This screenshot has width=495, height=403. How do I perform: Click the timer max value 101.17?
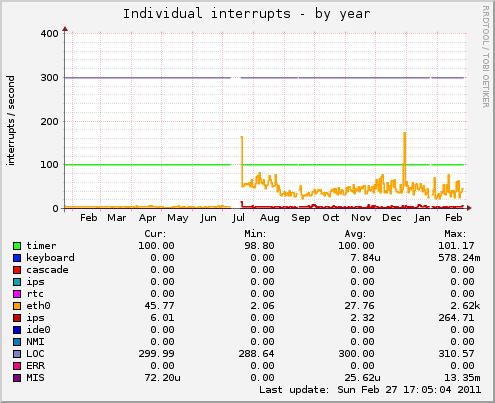tap(456, 246)
